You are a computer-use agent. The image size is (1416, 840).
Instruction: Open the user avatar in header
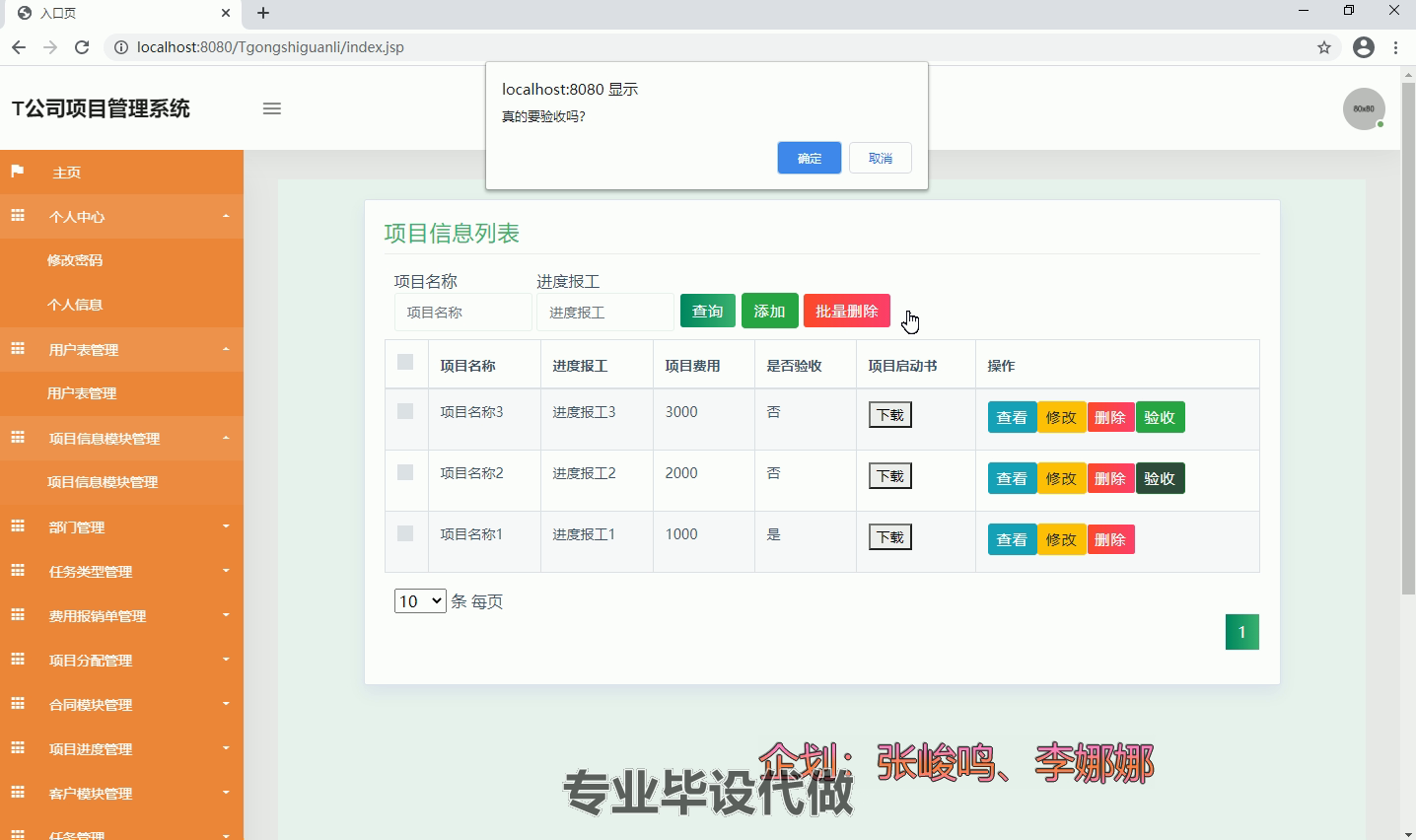(x=1364, y=108)
